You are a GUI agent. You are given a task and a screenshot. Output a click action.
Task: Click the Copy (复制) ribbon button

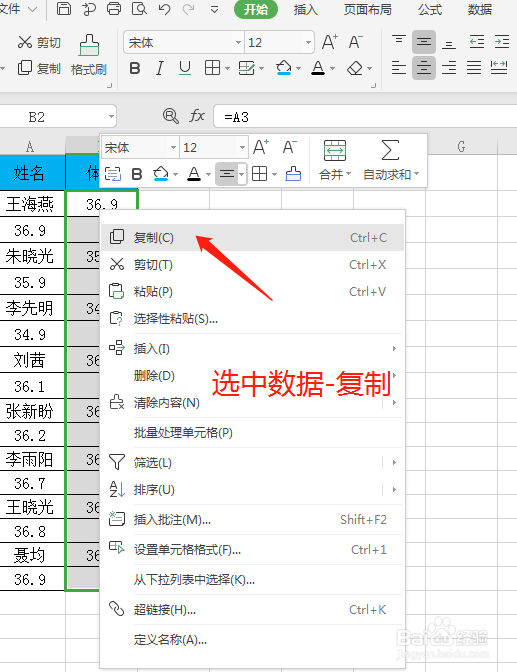point(39,68)
